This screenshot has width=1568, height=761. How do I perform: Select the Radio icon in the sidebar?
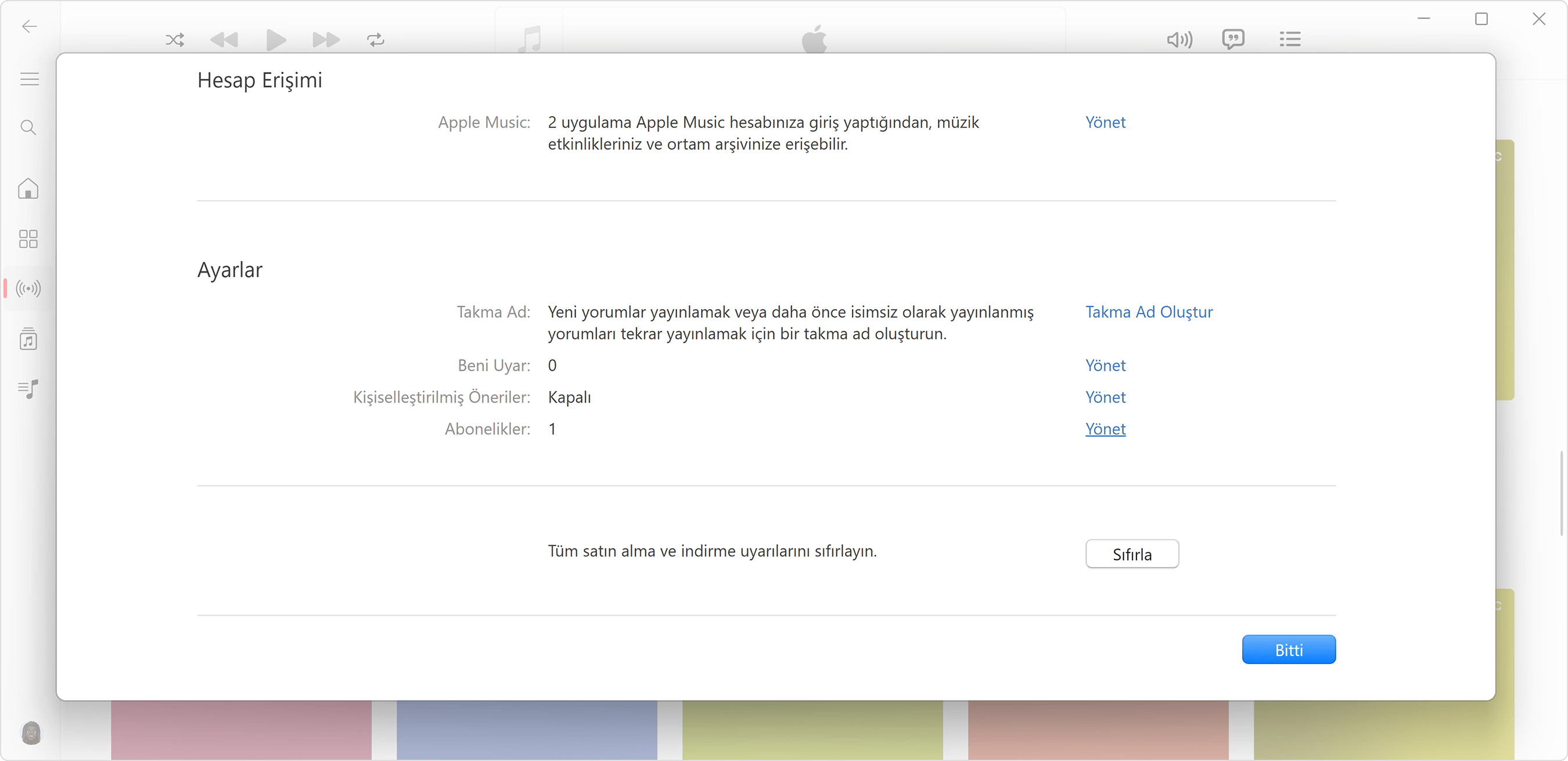click(27, 289)
